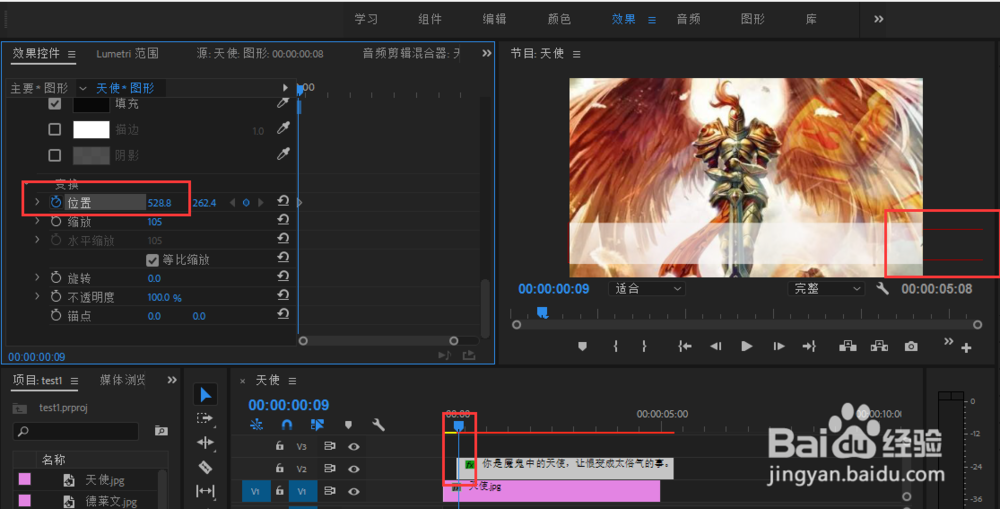This screenshot has height=509, width=1000.
Task: Expand the 不透明度 property
Action: [37, 296]
